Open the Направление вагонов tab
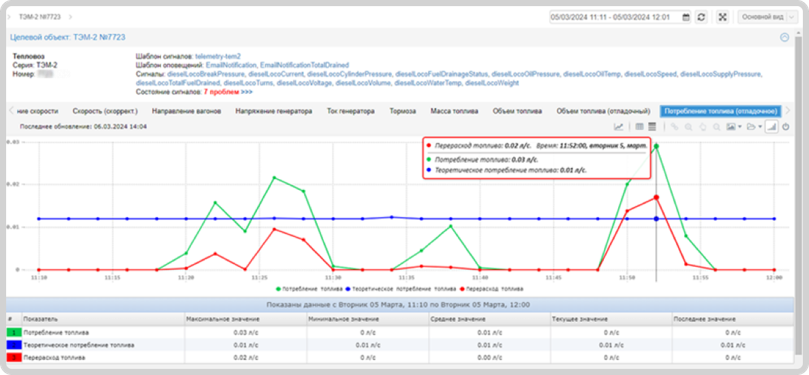The width and height of the screenshot is (809, 375). pos(186,111)
